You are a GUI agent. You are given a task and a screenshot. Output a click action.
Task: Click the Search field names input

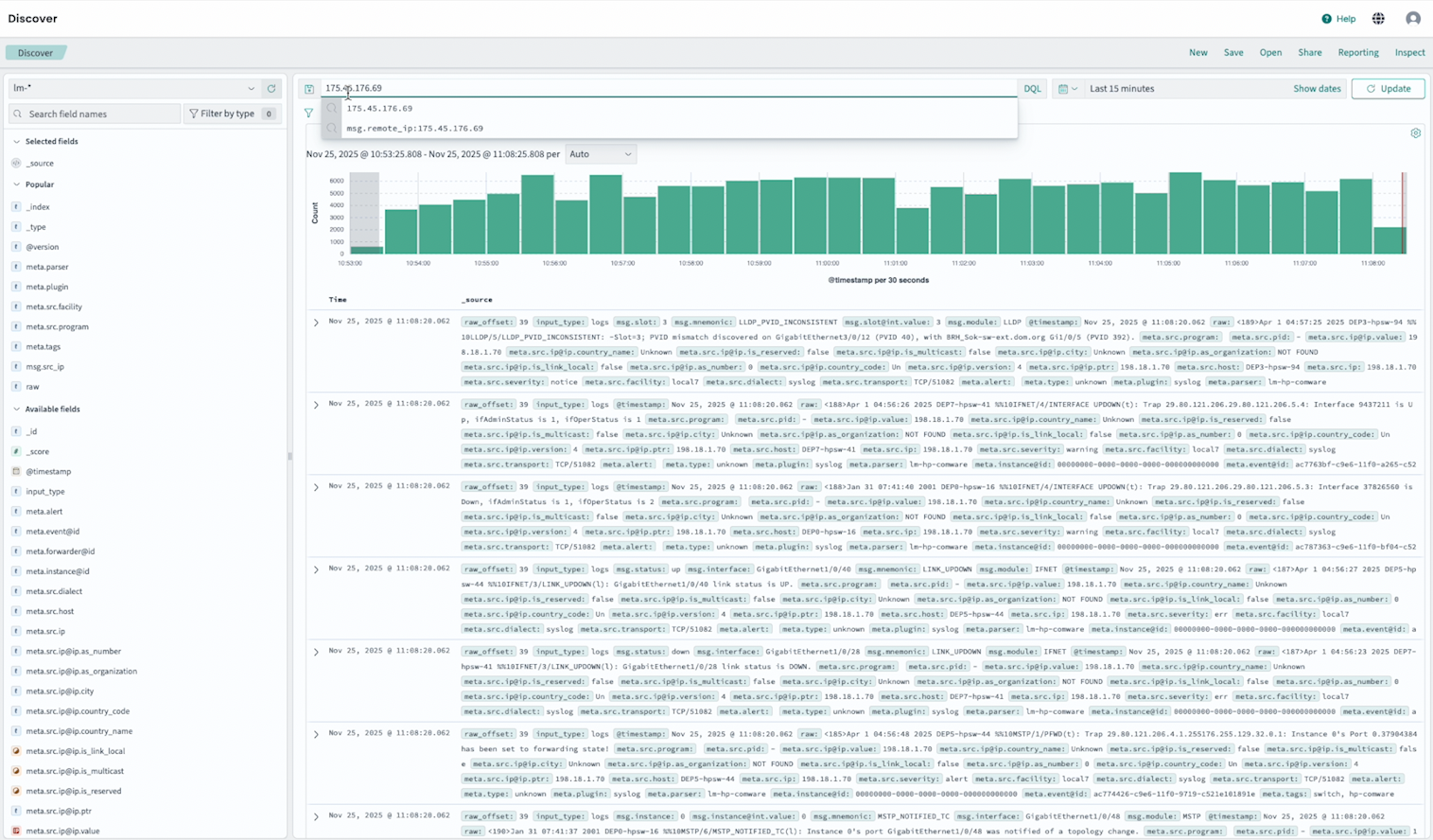(x=95, y=114)
